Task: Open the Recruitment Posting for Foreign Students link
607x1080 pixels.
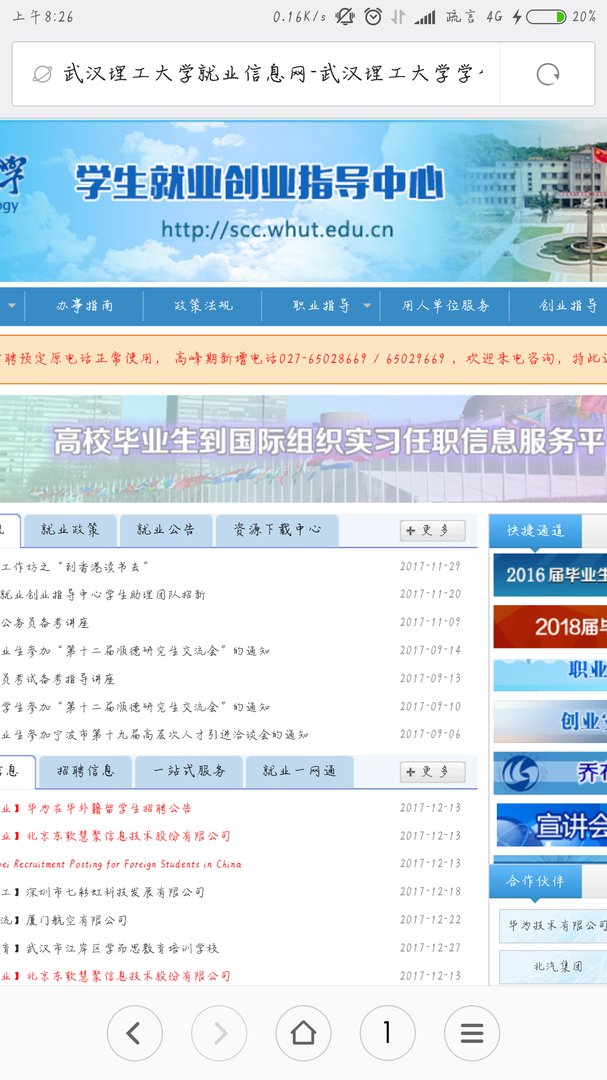Action: tap(121, 864)
